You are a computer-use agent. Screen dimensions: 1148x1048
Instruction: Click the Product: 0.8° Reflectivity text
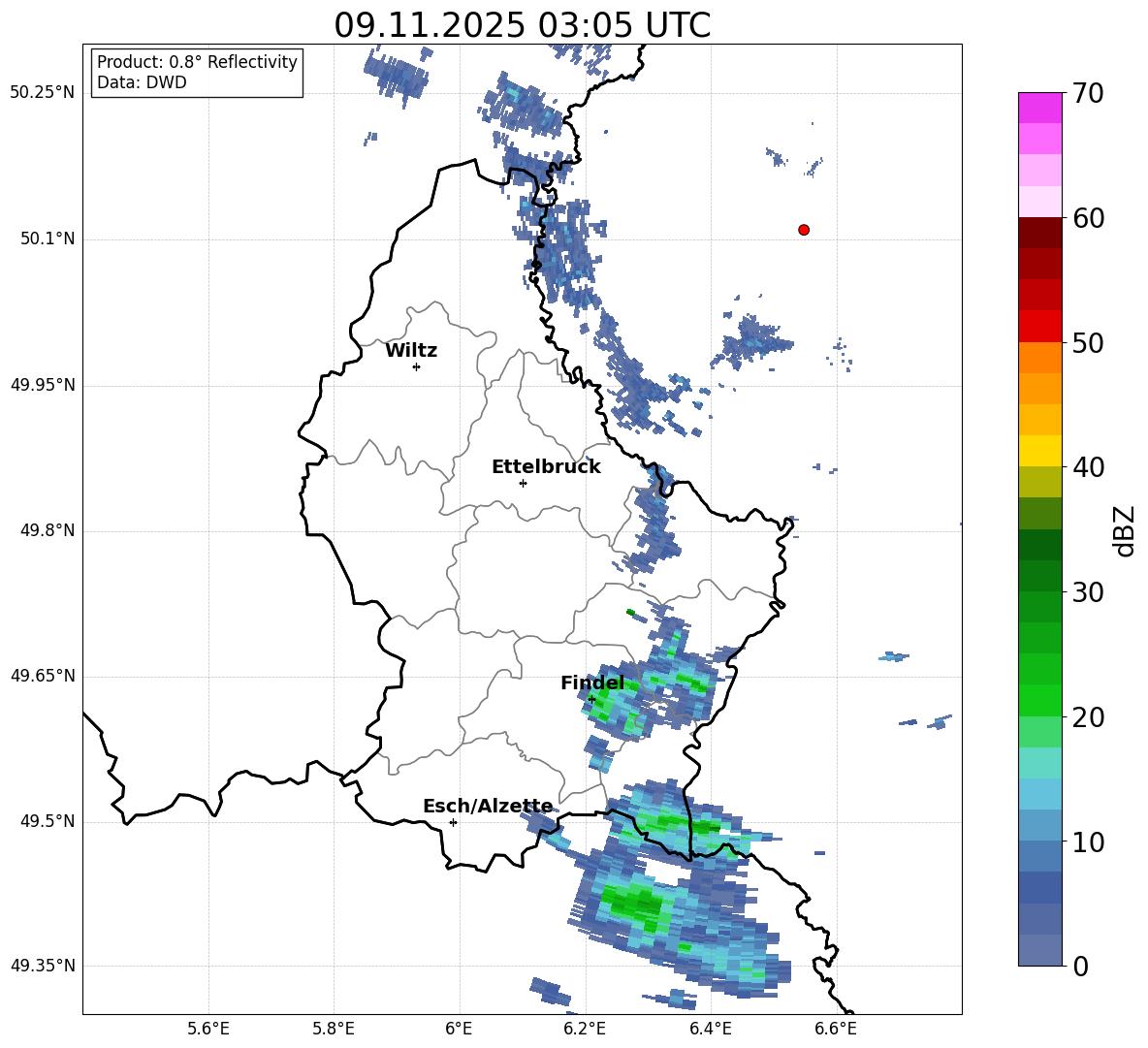click(197, 62)
